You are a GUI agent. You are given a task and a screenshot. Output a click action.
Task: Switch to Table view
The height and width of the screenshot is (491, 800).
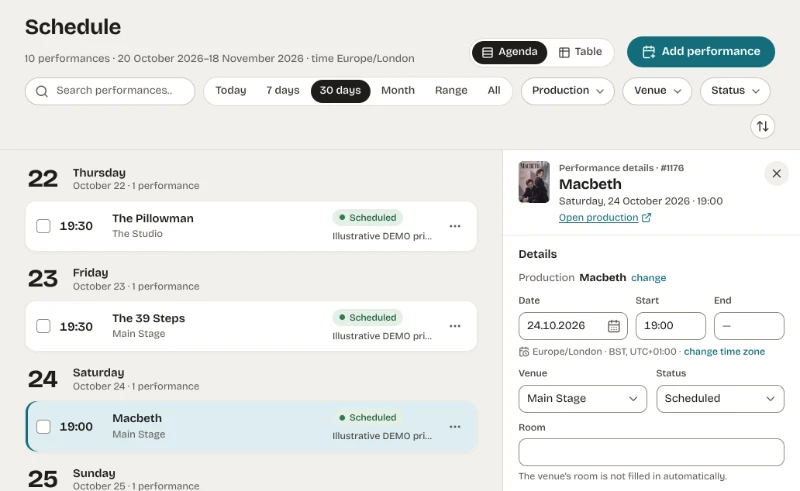click(x=580, y=52)
